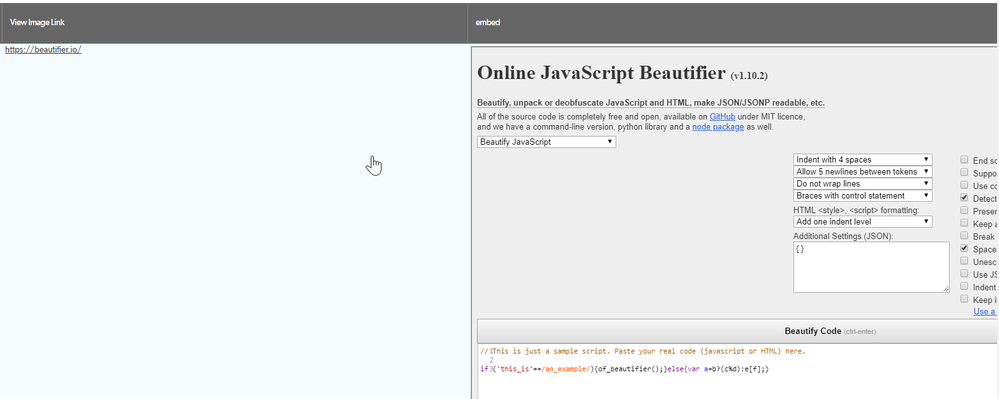Viewport: 999px width, 399px height.
Task: Tick the 'Break...' checkbox
Action: pos(965,236)
